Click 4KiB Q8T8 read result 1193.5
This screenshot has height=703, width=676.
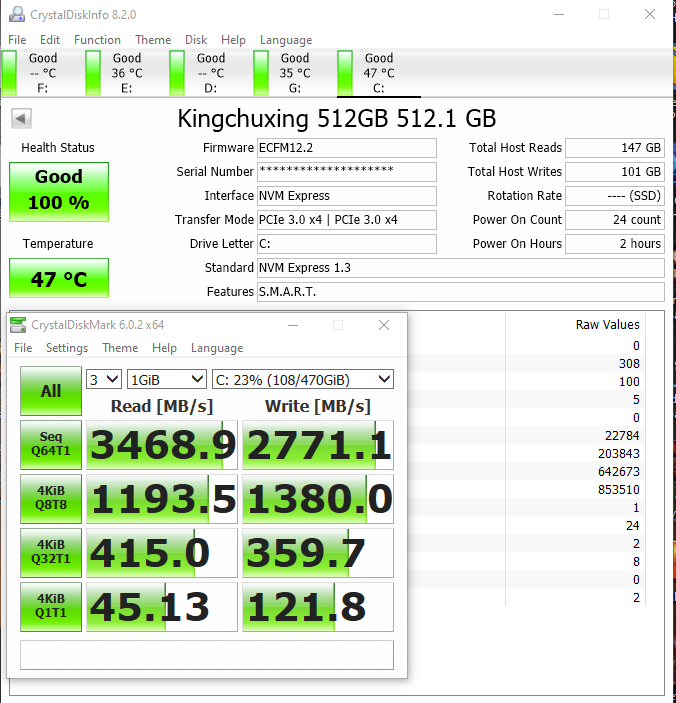pyautogui.click(x=162, y=499)
